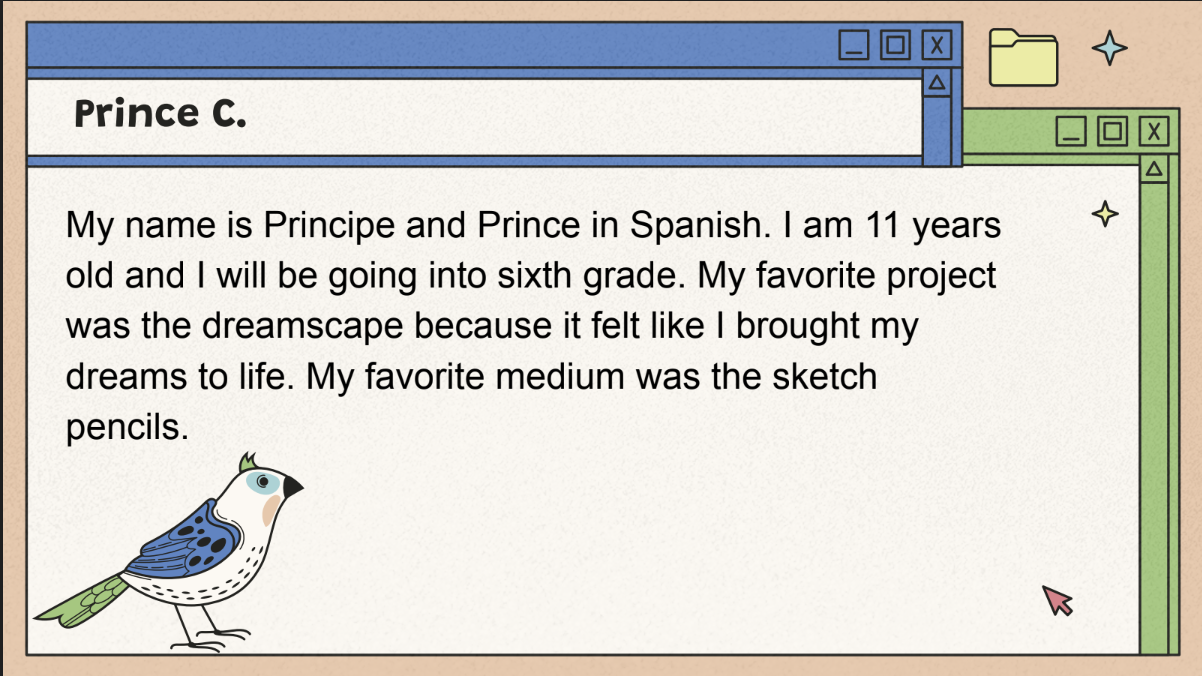Maximize the blue retro window
The image size is (1202, 676).
click(x=895, y=45)
